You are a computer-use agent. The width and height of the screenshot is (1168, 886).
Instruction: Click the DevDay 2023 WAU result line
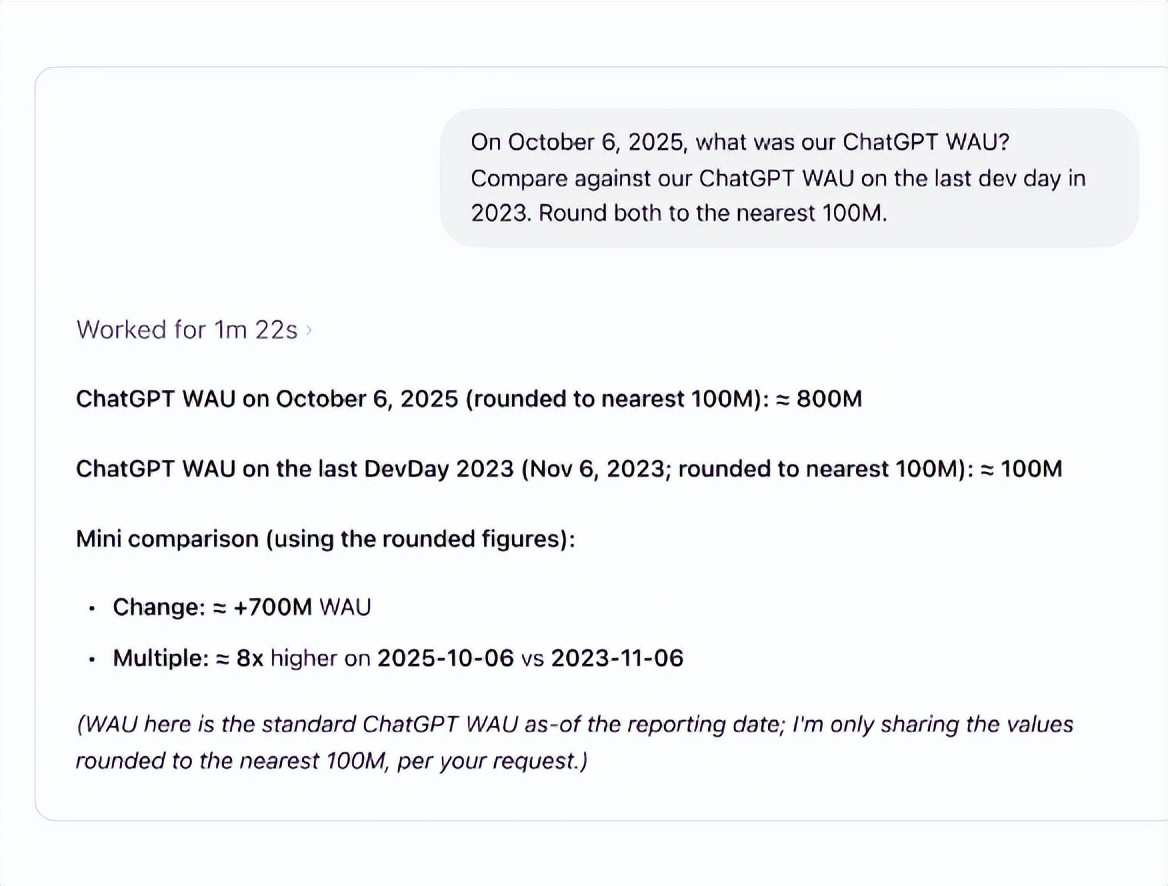(x=569, y=469)
